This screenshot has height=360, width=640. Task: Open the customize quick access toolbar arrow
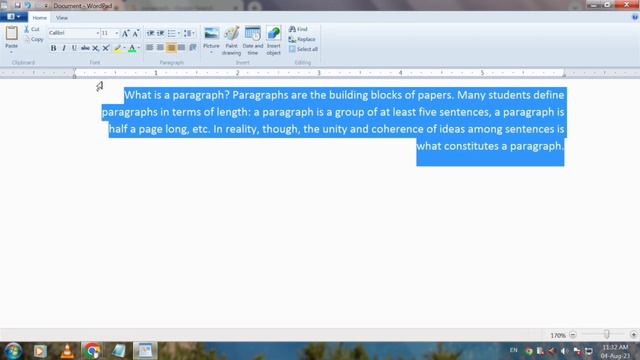pos(46,6)
